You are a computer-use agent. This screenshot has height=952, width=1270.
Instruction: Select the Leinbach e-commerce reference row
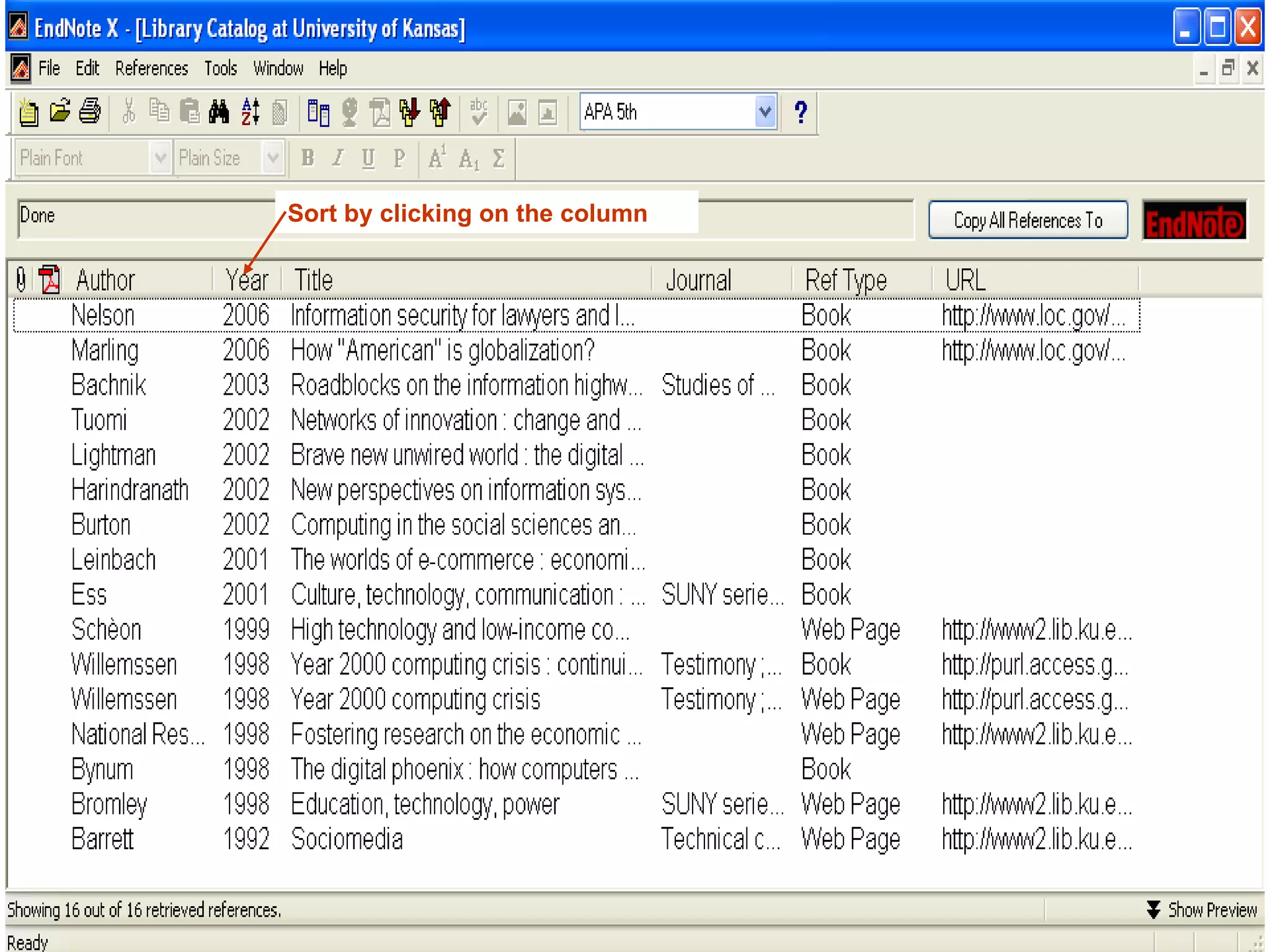click(x=577, y=560)
